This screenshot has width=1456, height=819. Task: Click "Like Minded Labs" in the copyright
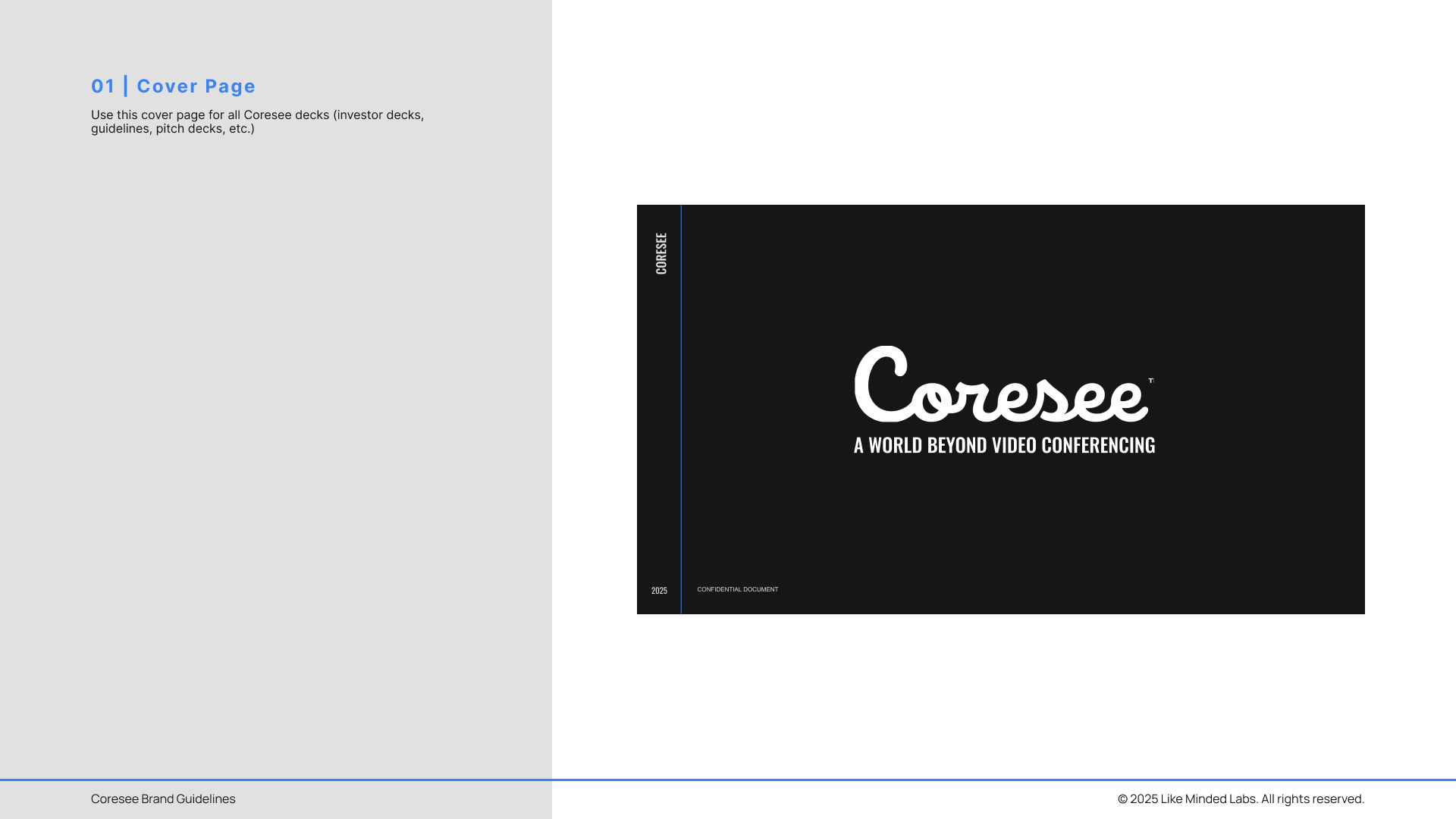tap(1207, 799)
